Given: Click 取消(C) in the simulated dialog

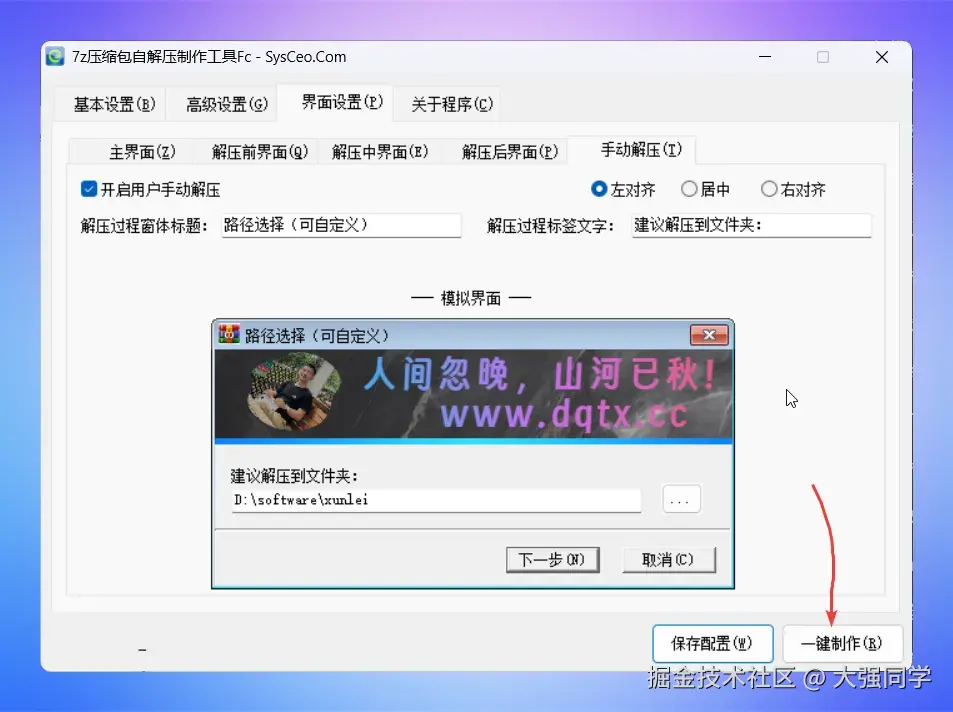Looking at the screenshot, I should pyautogui.click(x=669, y=559).
